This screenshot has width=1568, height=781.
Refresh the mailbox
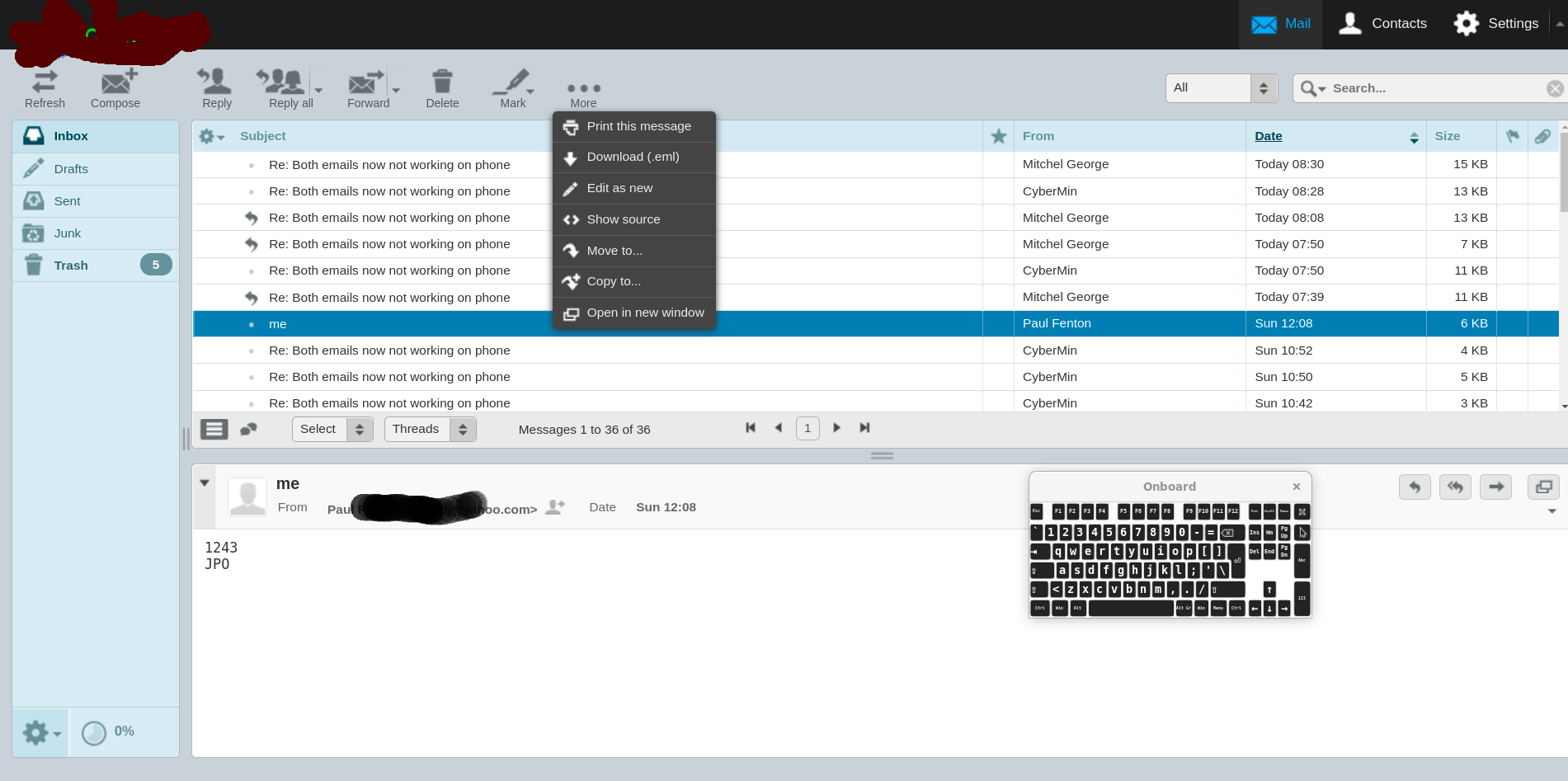pos(45,89)
